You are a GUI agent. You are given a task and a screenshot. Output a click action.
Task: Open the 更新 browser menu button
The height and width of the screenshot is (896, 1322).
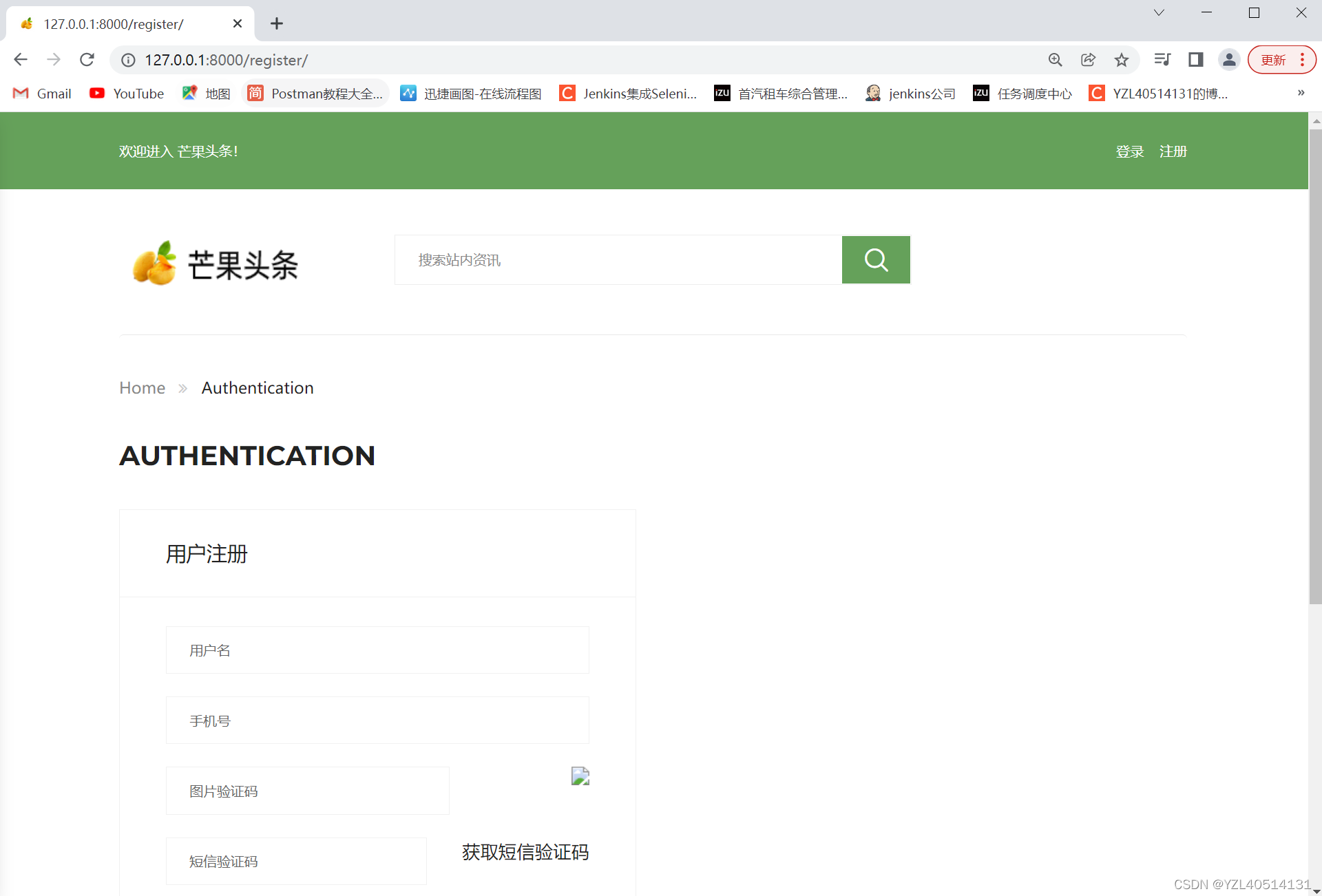tap(1281, 60)
